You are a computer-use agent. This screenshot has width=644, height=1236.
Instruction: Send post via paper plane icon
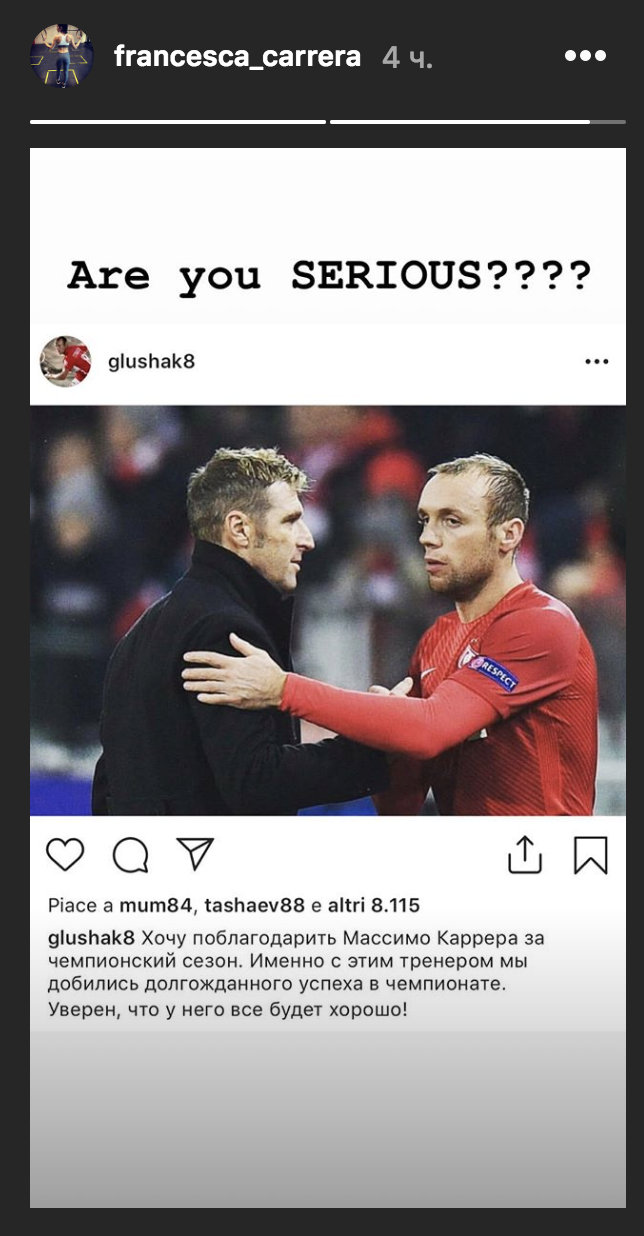click(x=195, y=854)
